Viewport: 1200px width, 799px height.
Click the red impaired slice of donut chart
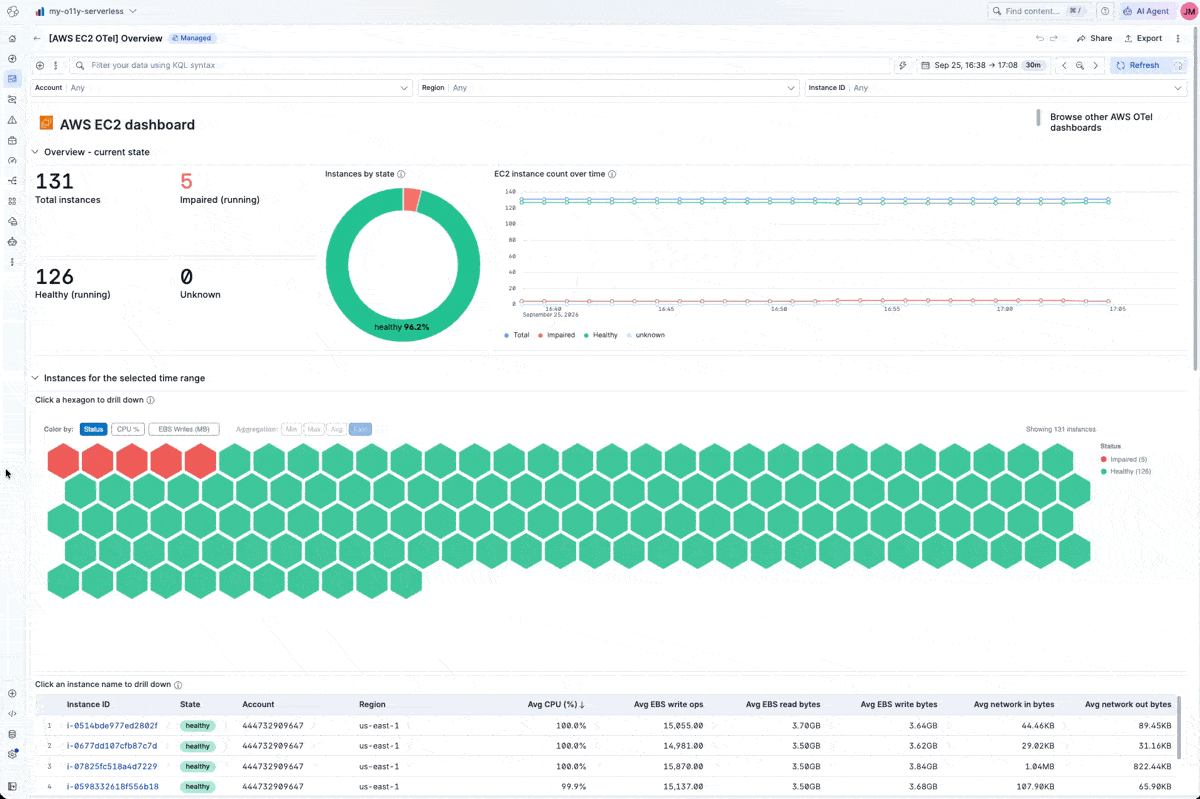pos(411,199)
